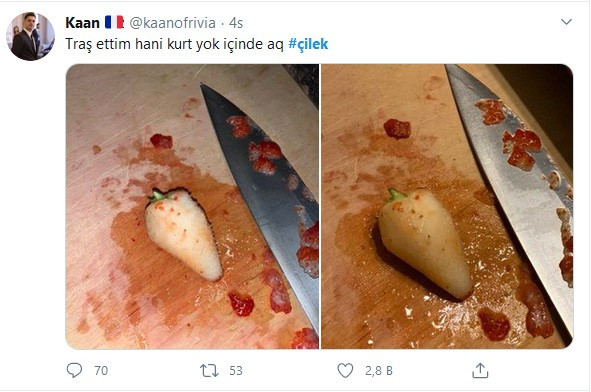
Task: Click the French flag emoji beside Kaan
Action: (114, 22)
